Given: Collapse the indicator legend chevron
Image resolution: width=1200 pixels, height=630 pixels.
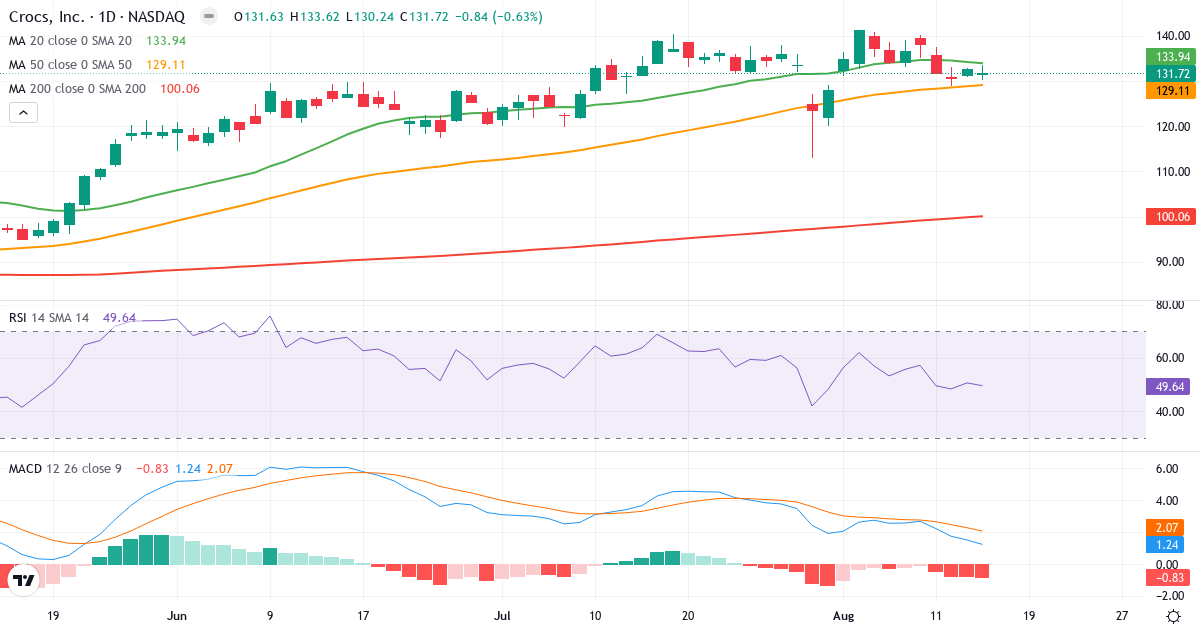Looking at the screenshot, I should (23, 112).
